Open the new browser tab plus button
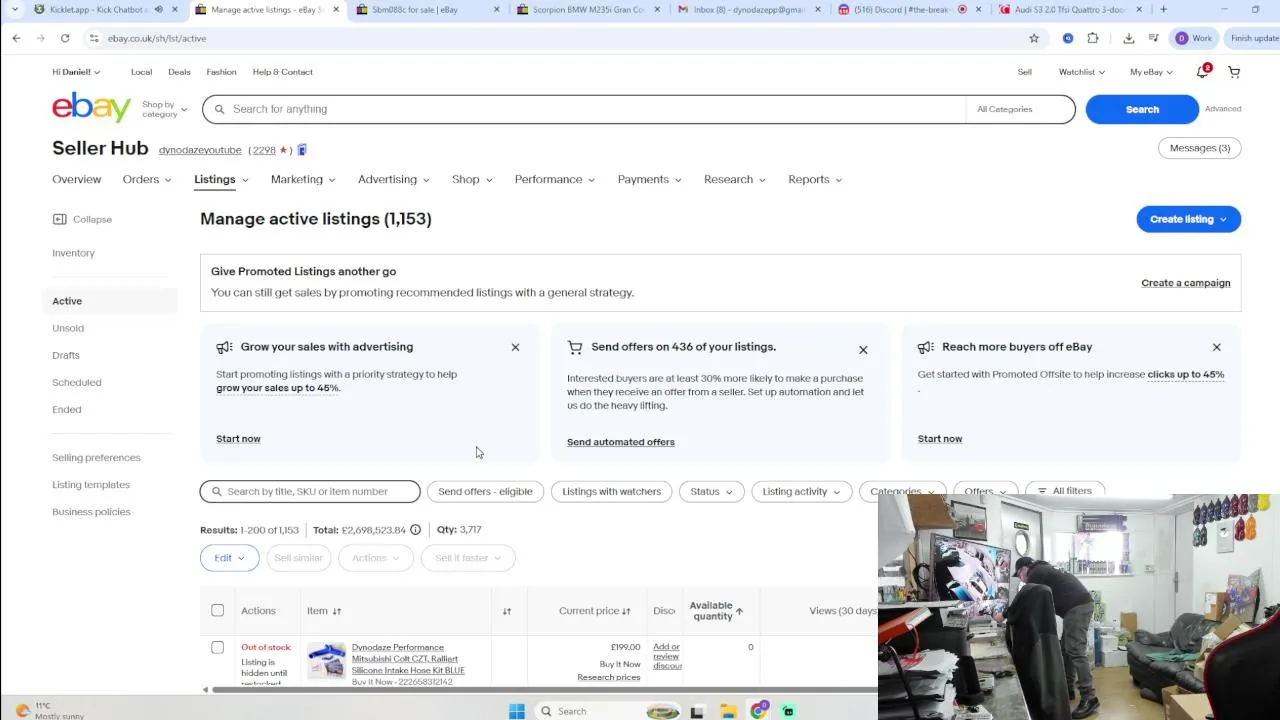The width and height of the screenshot is (1280, 720). [1163, 10]
